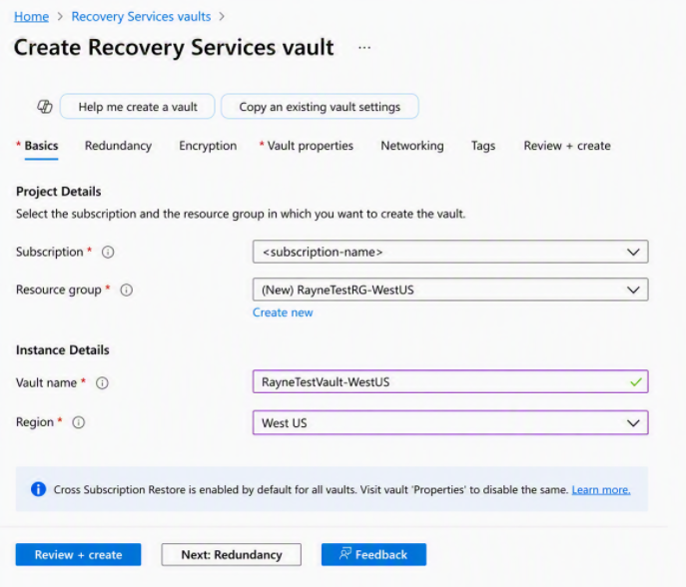Show info tooltip for Subscription

click(108, 252)
